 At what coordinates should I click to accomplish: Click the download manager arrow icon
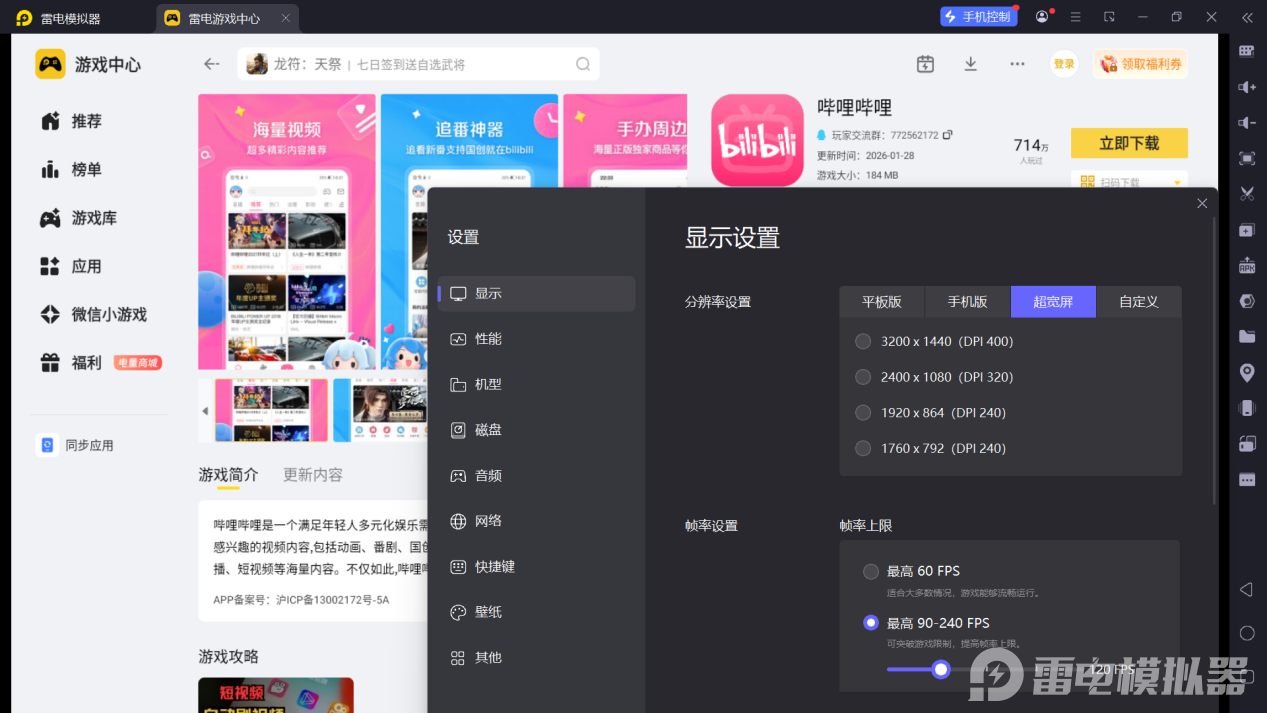[970, 64]
